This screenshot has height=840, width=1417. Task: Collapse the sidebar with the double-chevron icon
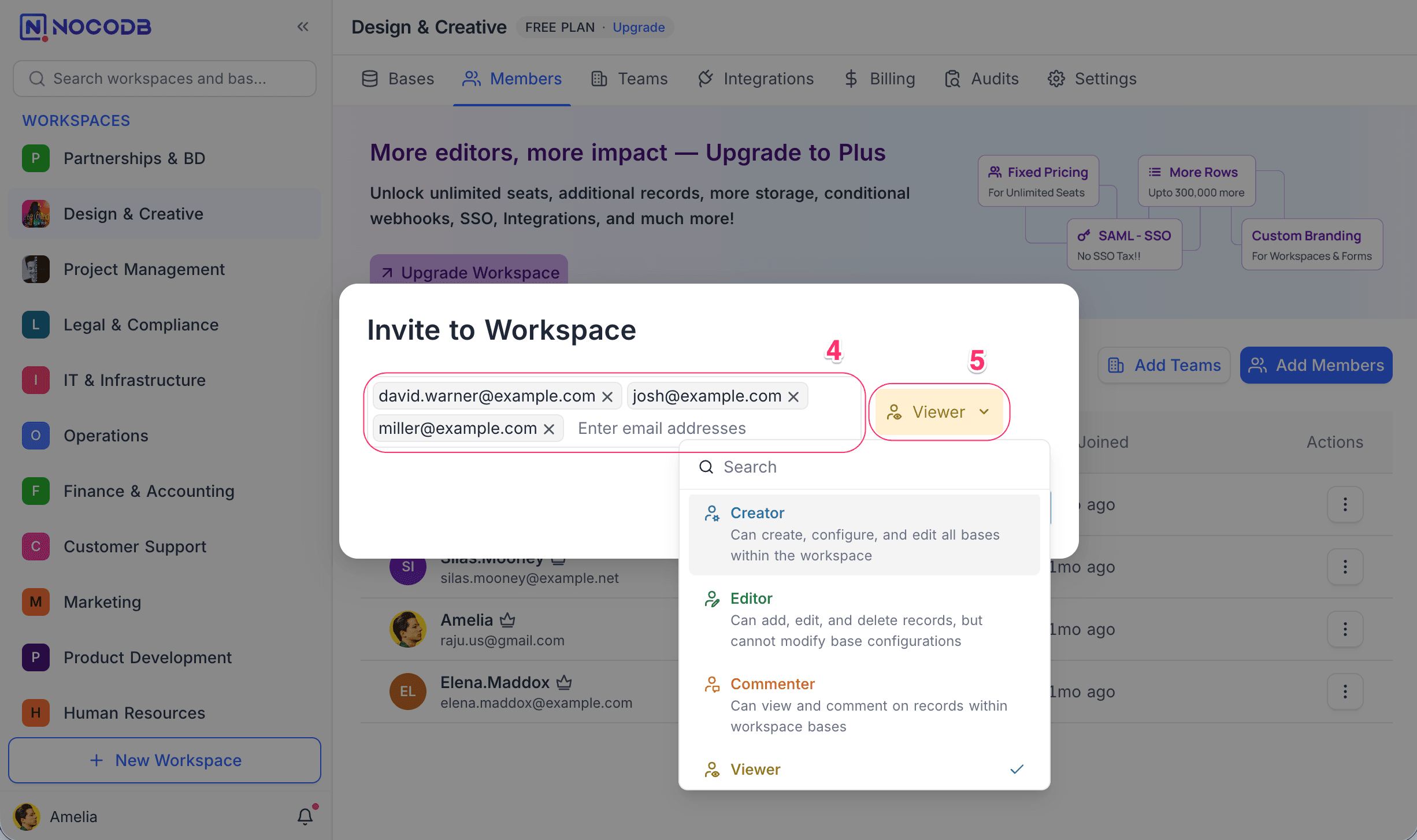pyautogui.click(x=303, y=27)
